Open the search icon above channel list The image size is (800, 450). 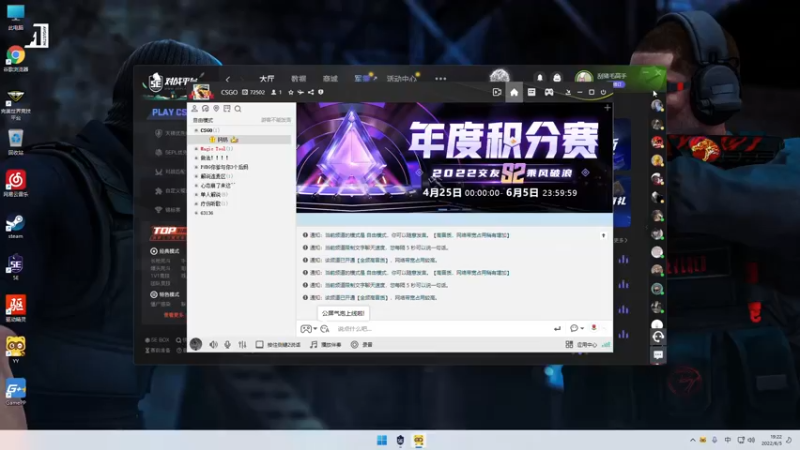pos(238,109)
